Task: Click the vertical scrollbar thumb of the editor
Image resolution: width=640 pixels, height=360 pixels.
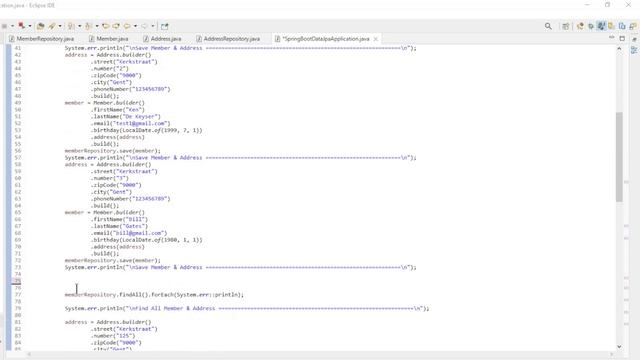Action: pyautogui.click(x=619, y=157)
